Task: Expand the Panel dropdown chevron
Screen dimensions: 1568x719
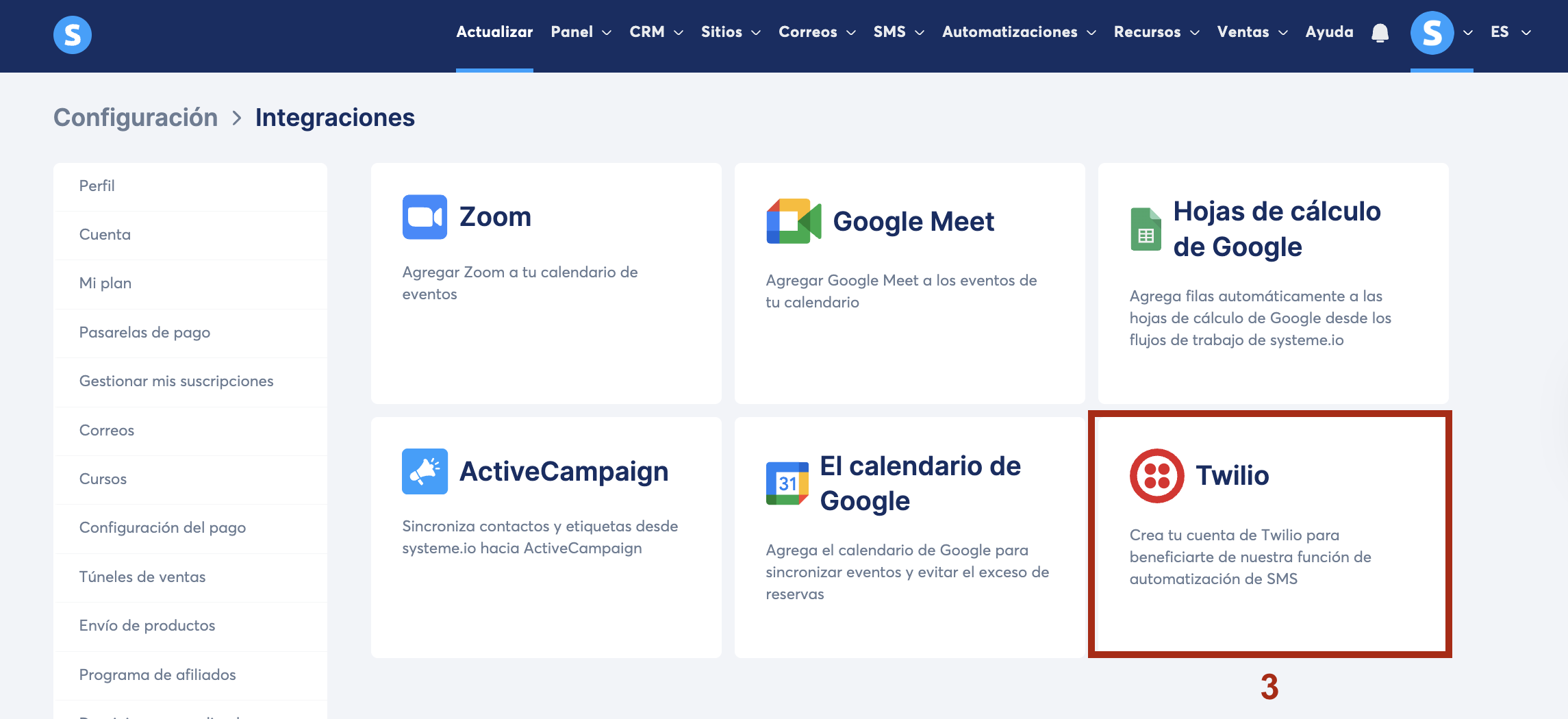Action: pyautogui.click(x=607, y=33)
